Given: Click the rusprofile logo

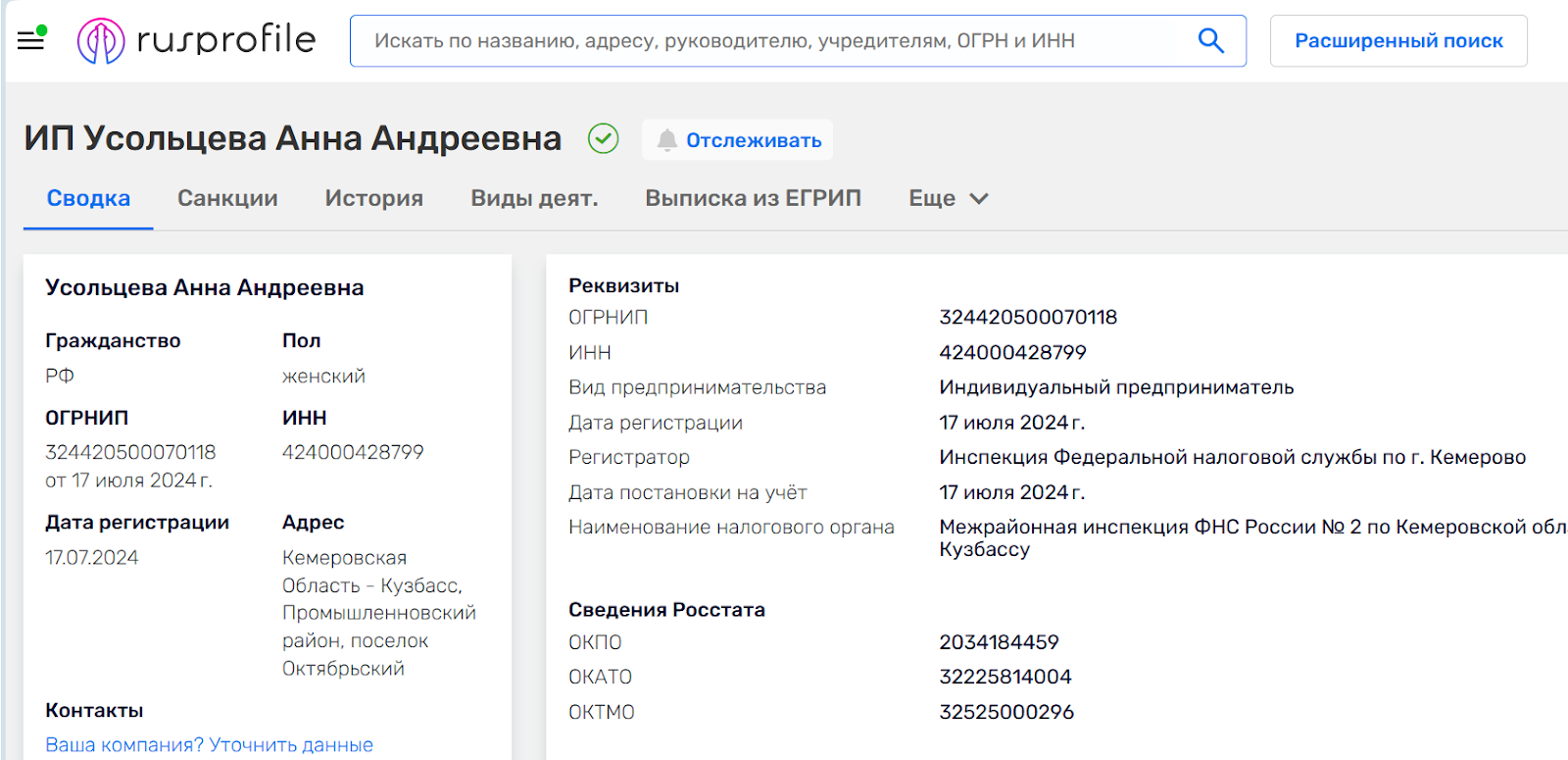Looking at the screenshot, I should (x=197, y=40).
